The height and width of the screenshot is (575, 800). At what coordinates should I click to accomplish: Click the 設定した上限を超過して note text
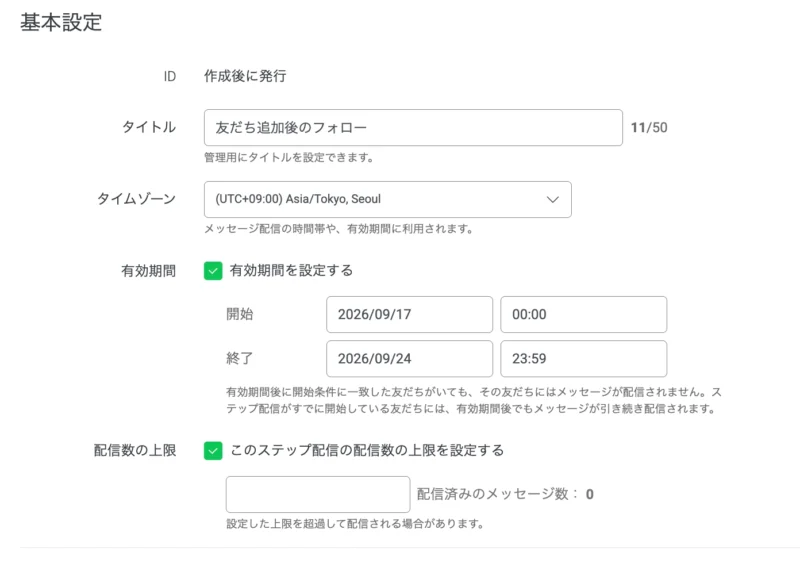[x=355, y=524]
